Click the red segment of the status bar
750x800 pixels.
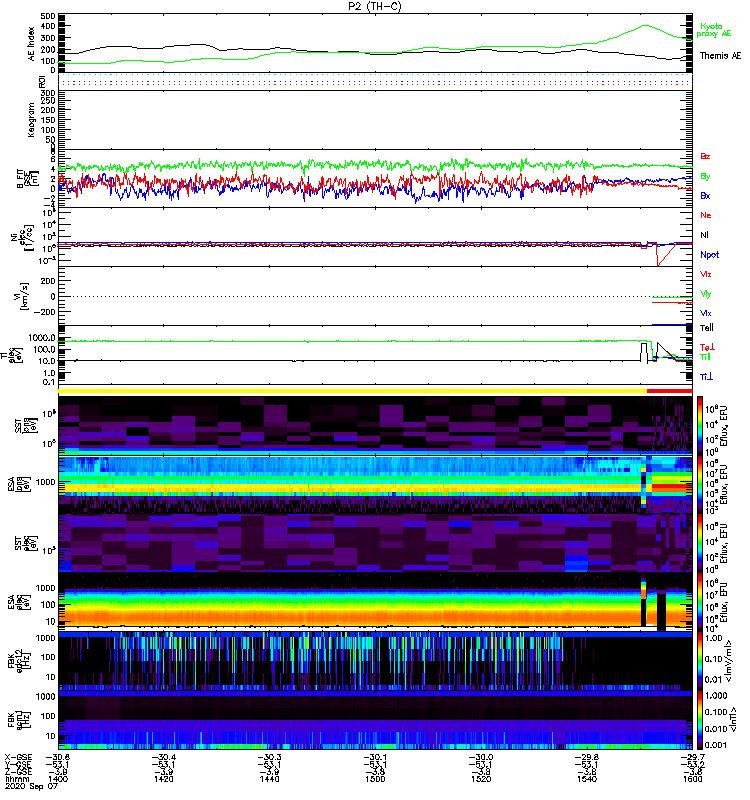point(669,391)
